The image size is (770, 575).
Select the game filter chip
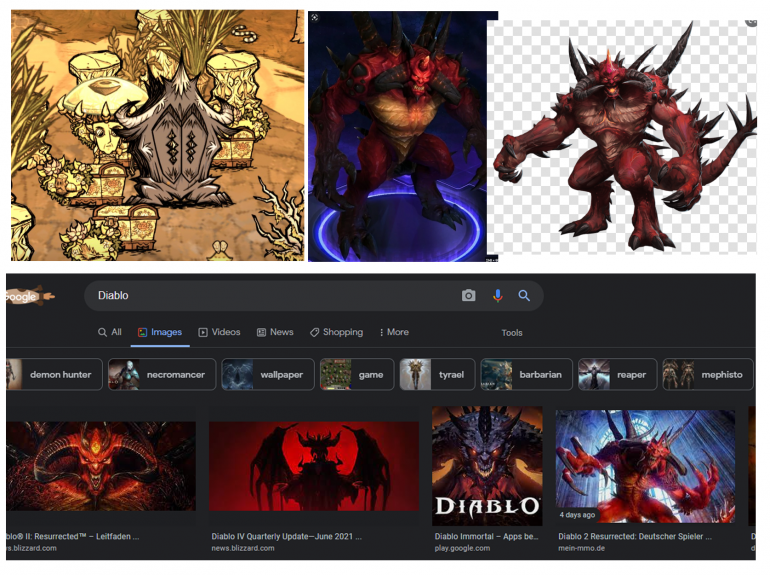pyautogui.click(x=357, y=375)
